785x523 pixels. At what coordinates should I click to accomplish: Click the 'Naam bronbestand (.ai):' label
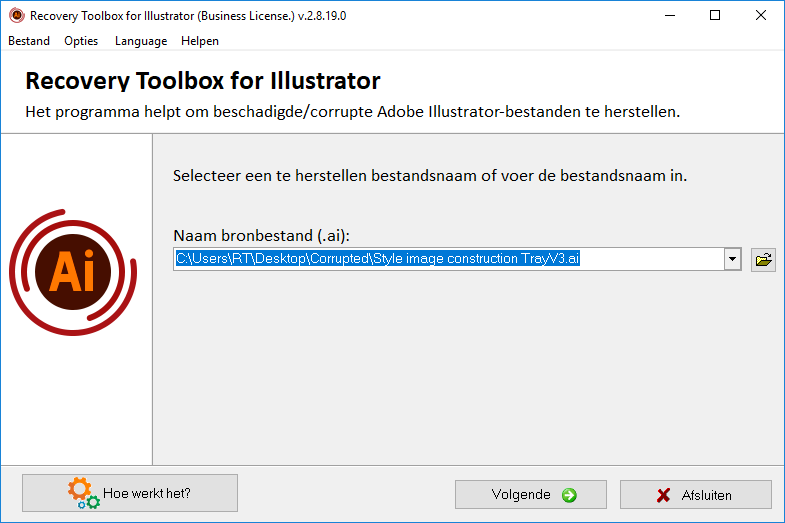pyautogui.click(x=261, y=235)
